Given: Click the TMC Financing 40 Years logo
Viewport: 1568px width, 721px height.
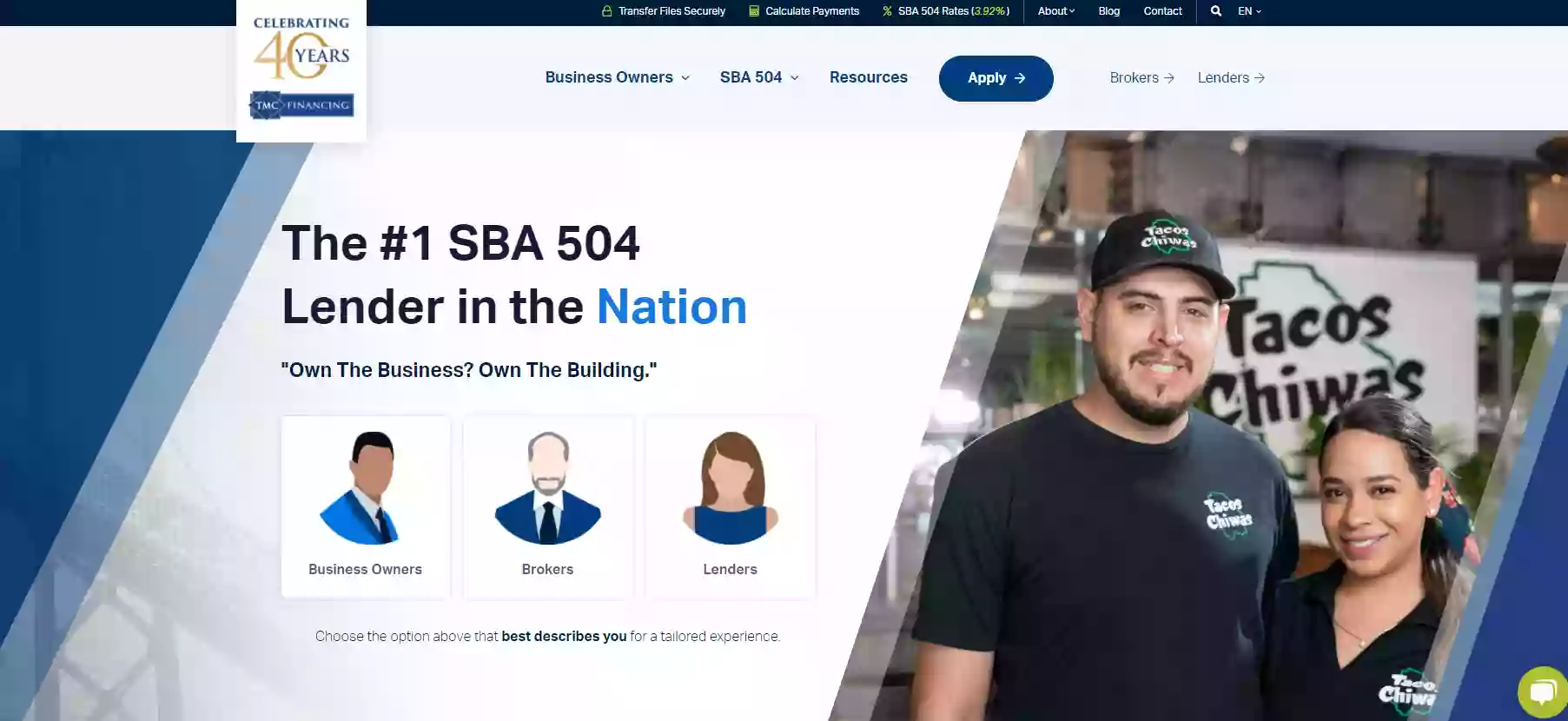Looking at the screenshot, I should 301,70.
